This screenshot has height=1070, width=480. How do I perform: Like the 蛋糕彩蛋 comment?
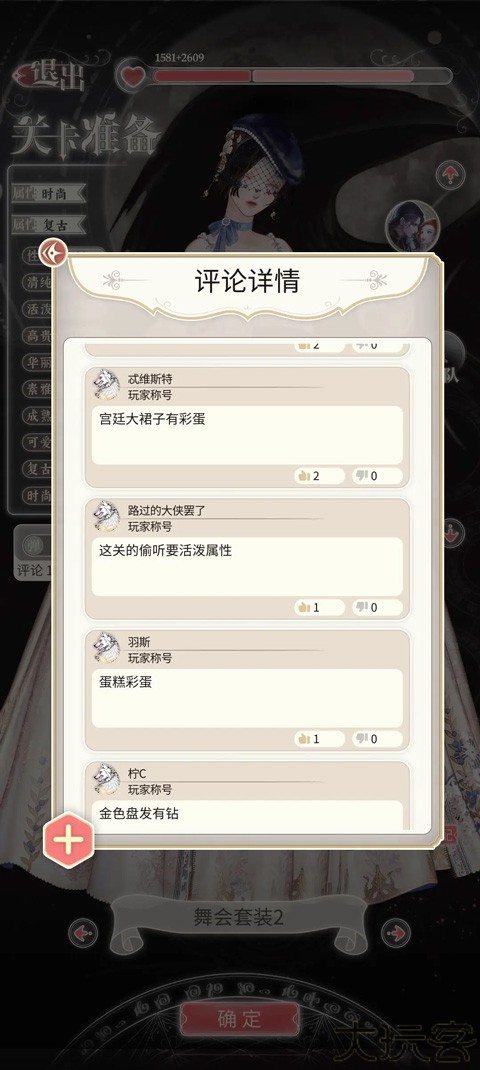tap(319, 738)
